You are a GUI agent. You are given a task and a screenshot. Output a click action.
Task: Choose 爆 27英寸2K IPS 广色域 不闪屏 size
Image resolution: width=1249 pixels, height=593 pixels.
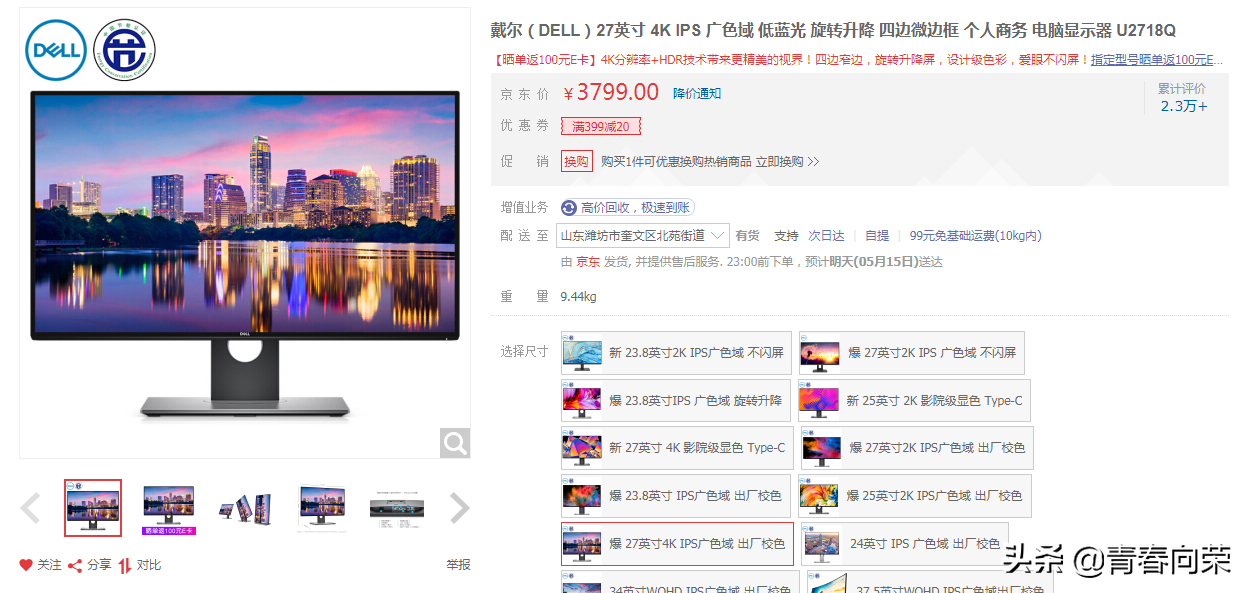pyautogui.click(x=911, y=353)
